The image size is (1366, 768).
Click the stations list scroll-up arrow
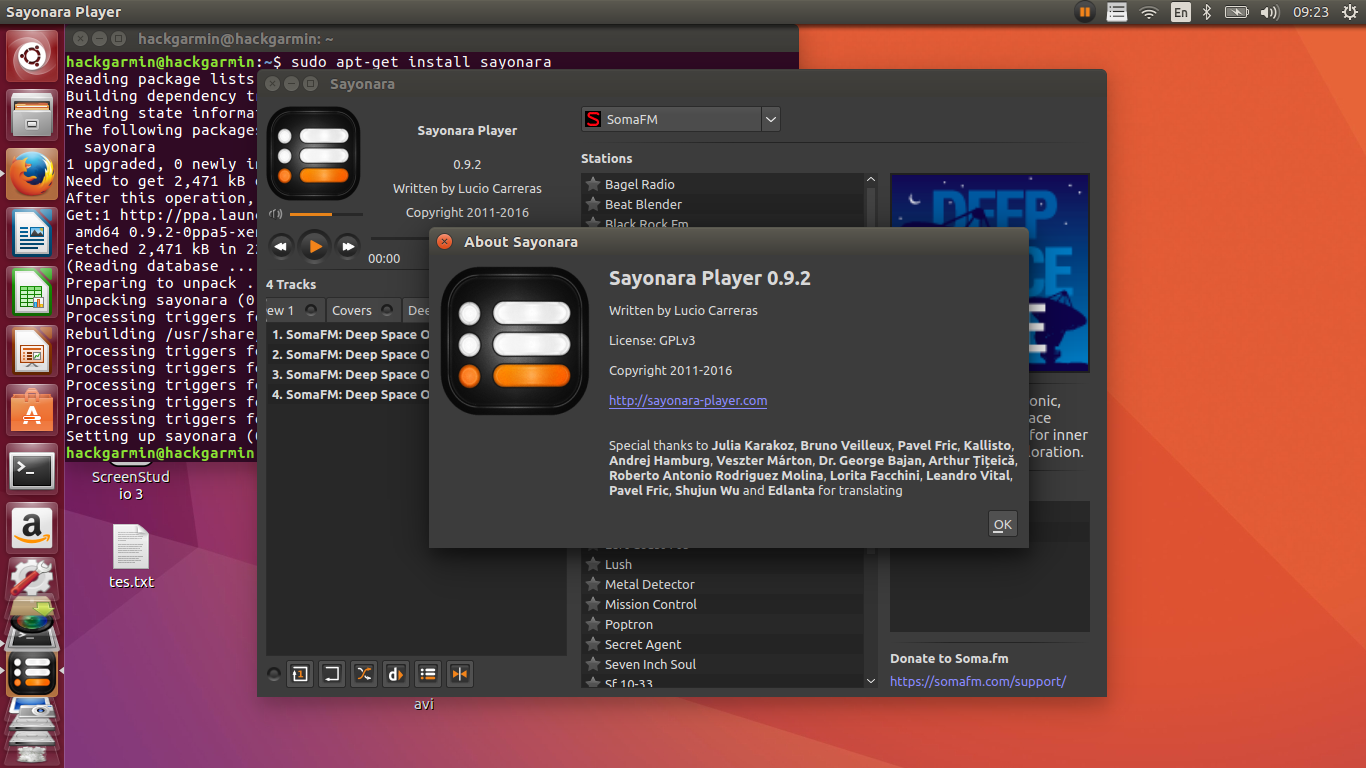click(870, 181)
